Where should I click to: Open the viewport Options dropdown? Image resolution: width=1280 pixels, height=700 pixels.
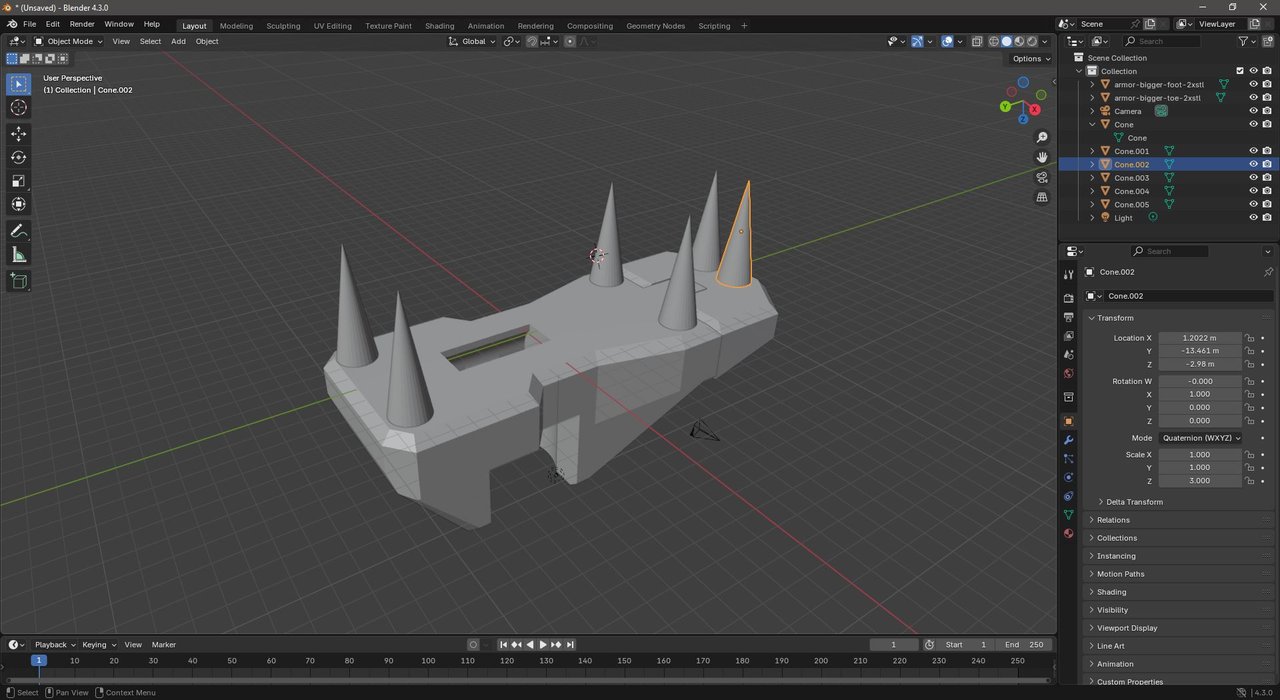1031,59
